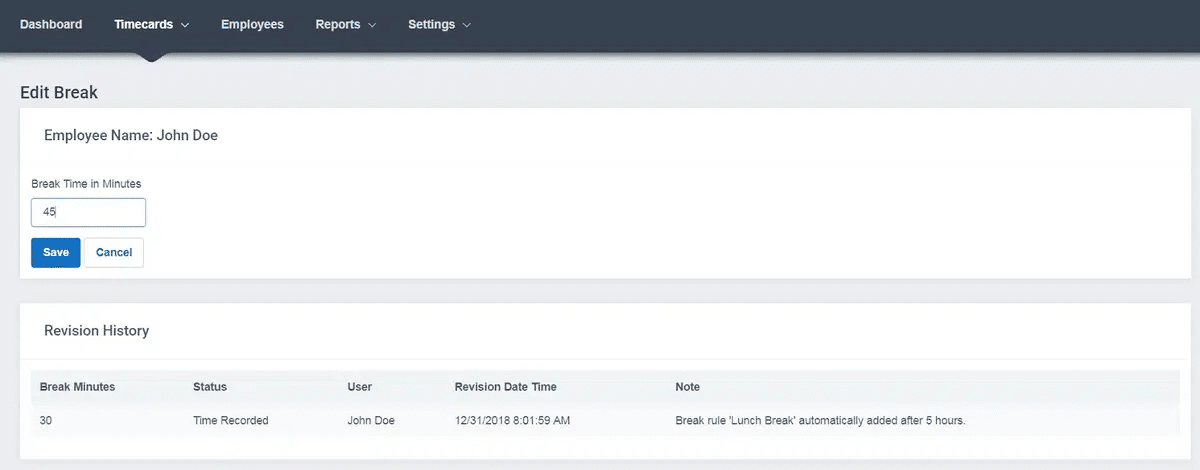Select the Time Recorded status cell
Viewport: 1200px width, 470px height.
(x=230, y=421)
